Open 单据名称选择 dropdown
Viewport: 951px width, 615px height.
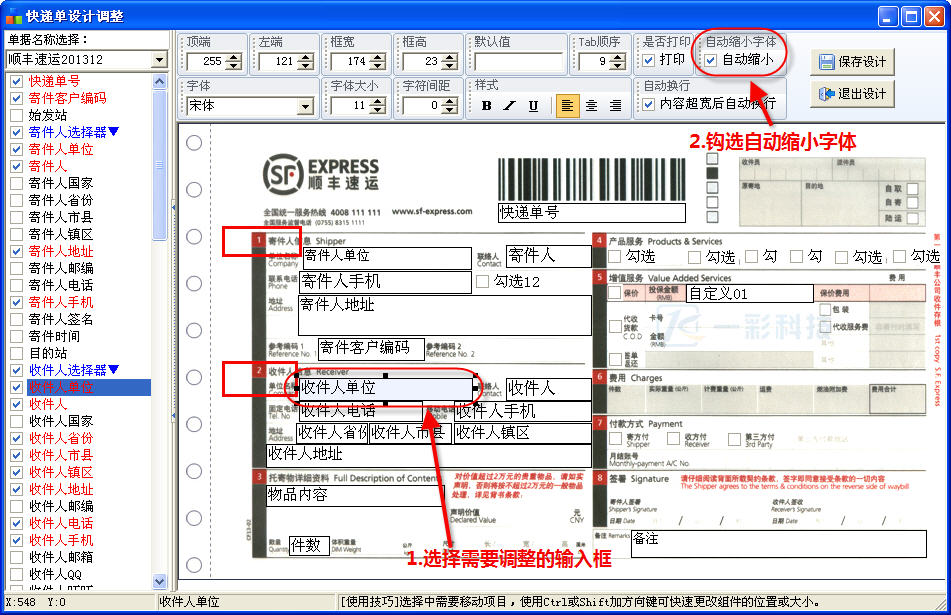160,59
